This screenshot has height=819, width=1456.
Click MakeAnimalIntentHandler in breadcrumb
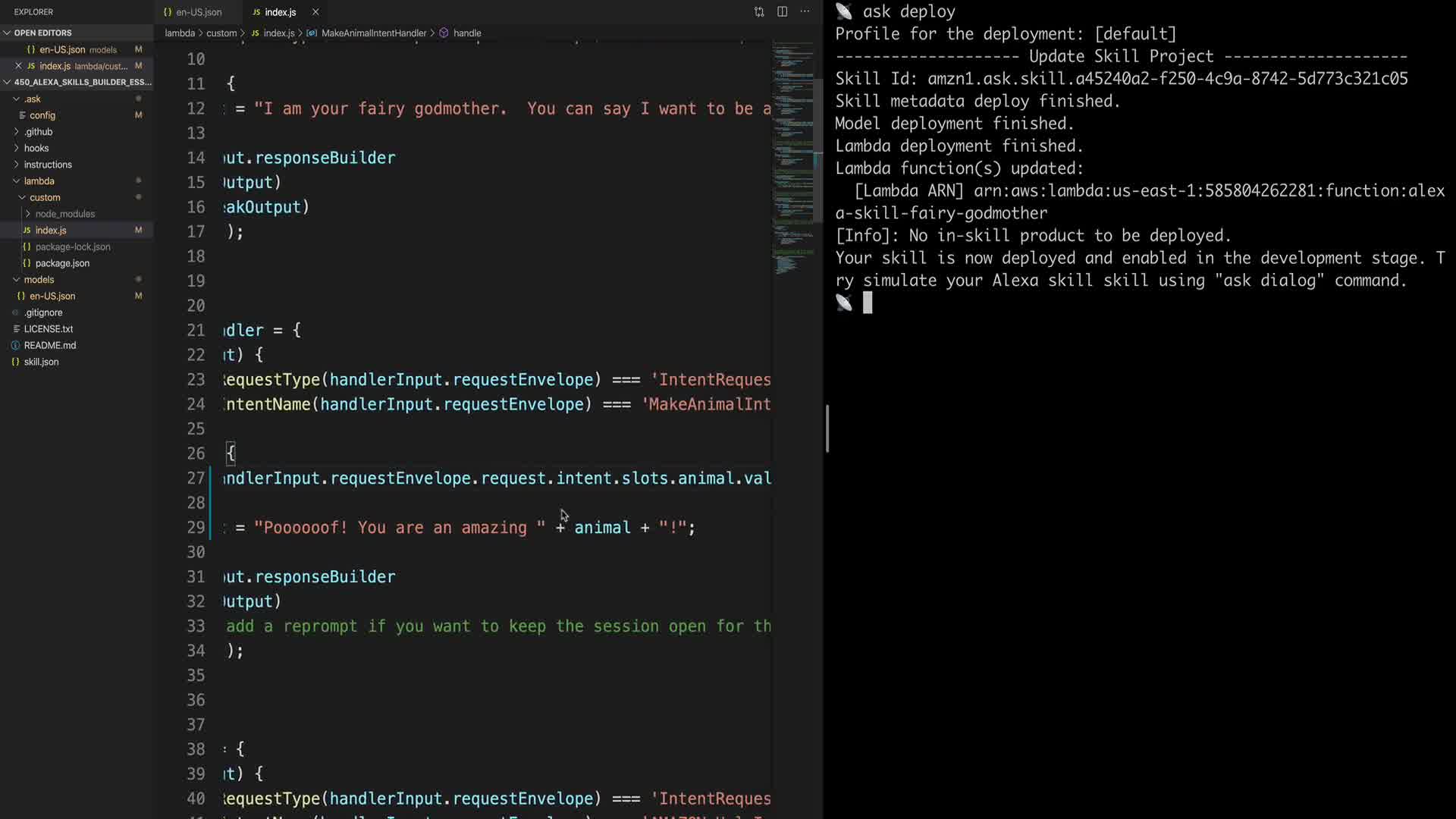(373, 33)
